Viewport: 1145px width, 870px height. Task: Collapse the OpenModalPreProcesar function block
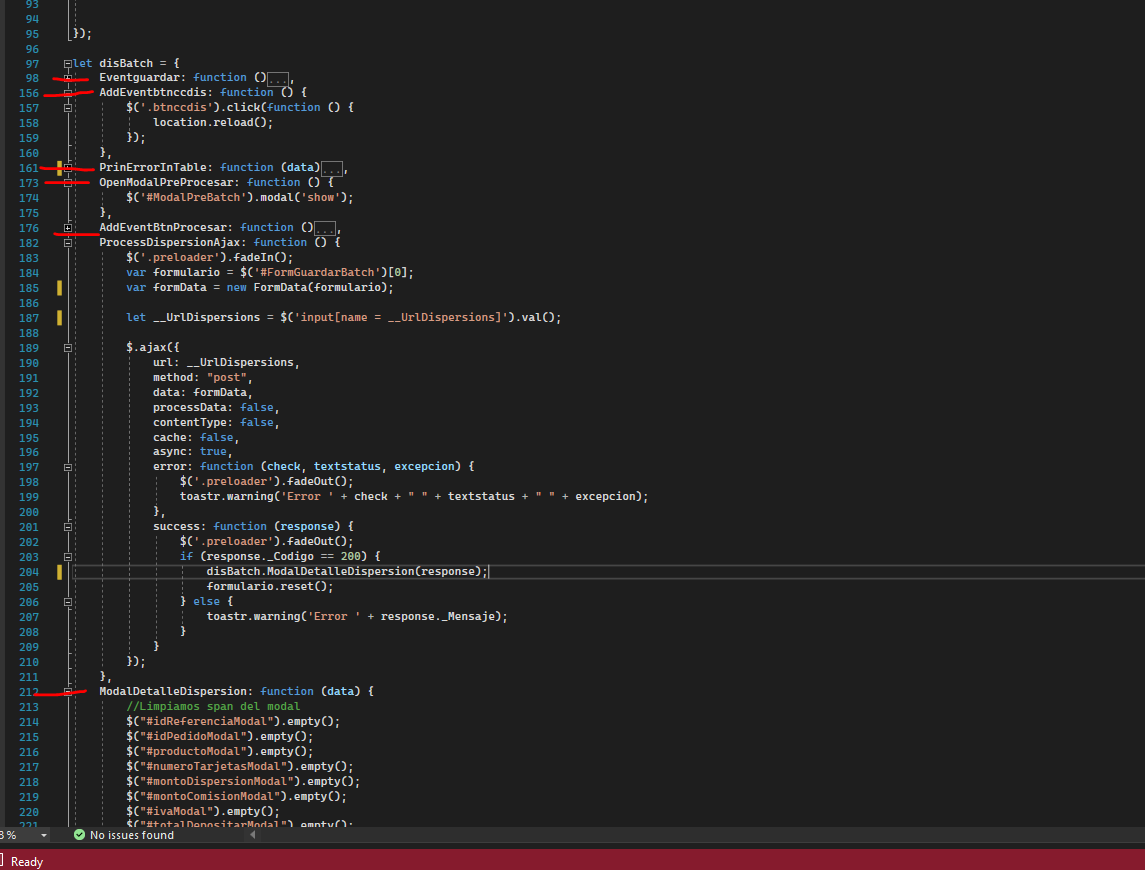(68, 183)
